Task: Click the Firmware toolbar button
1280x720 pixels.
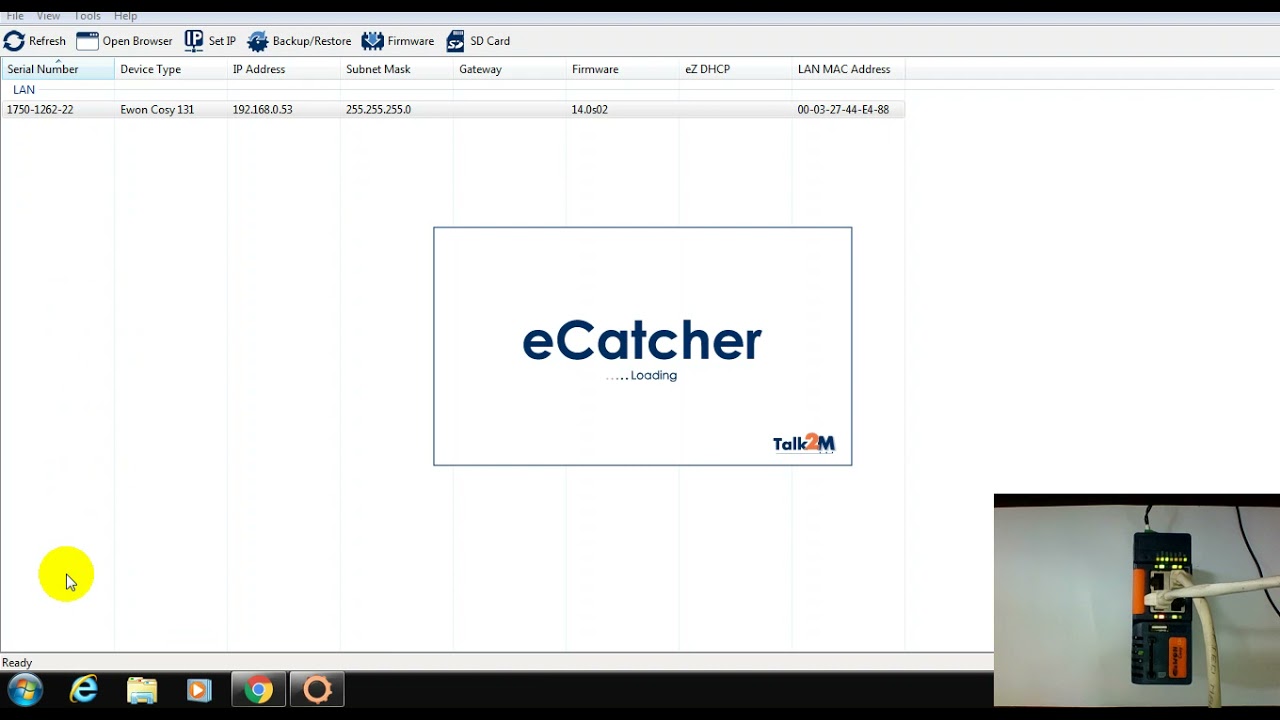Action: [x=398, y=41]
